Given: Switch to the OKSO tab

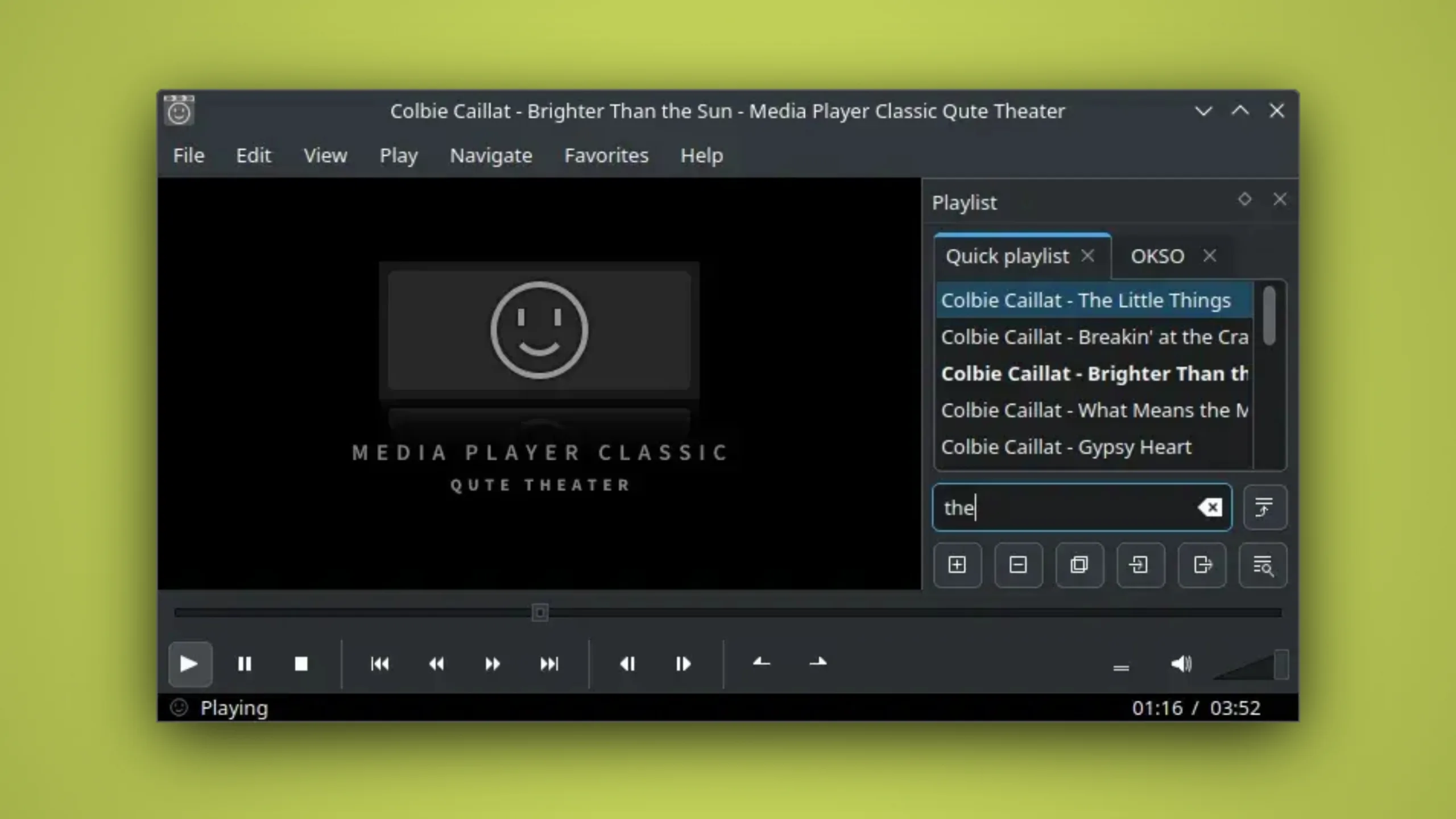Looking at the screenshot, I should (1157, 256).
